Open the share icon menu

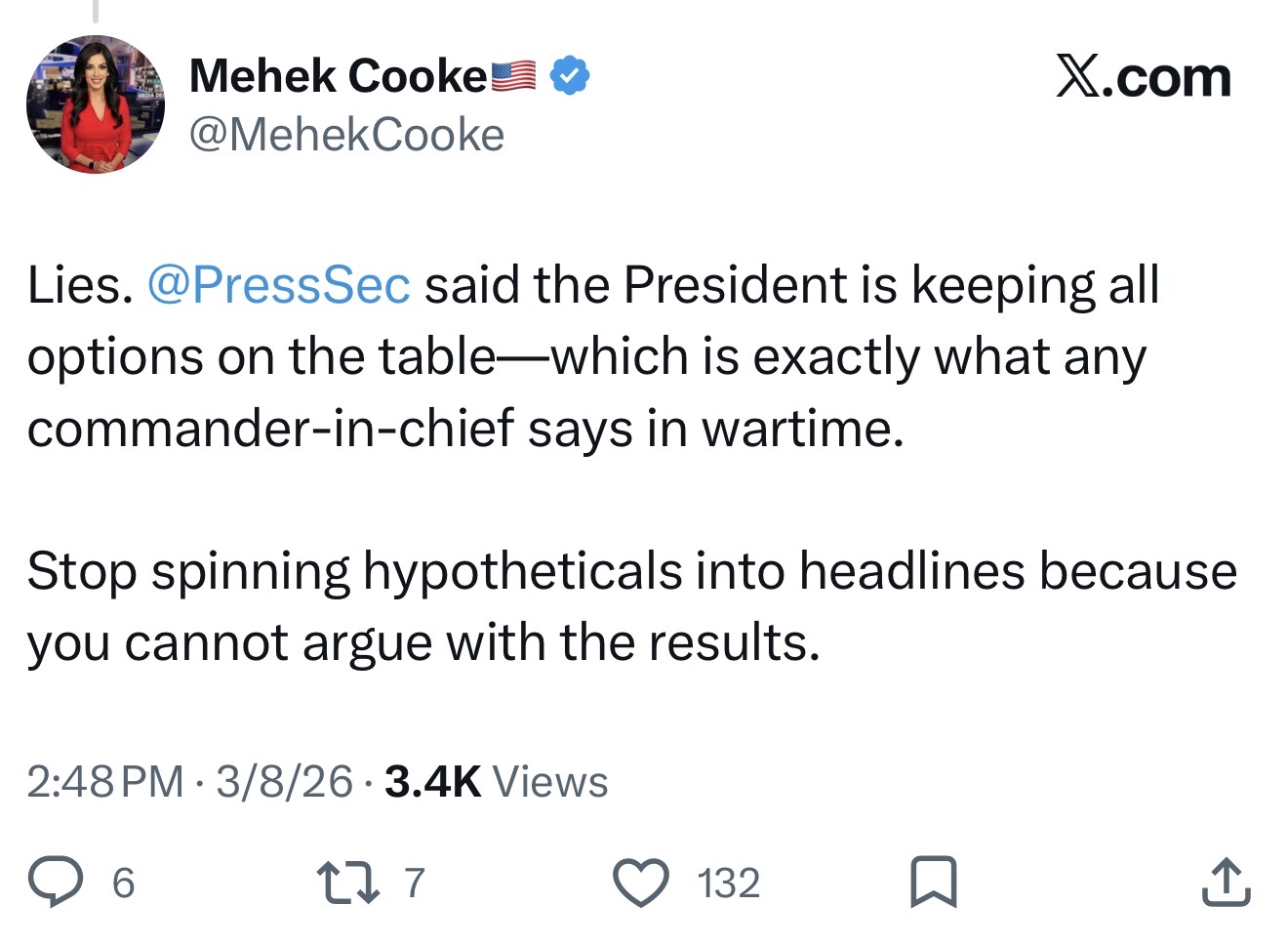(1226, 882)
